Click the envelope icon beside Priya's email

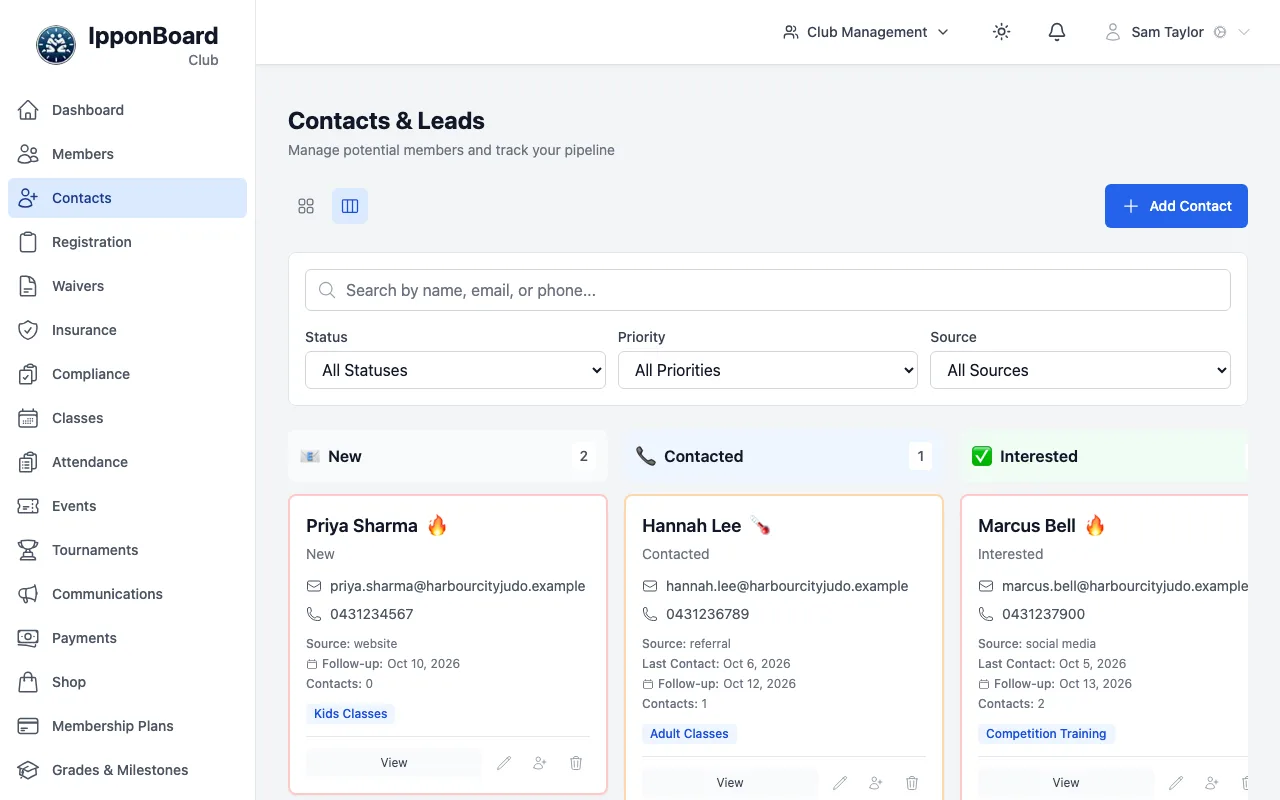[x=314, y=586]
